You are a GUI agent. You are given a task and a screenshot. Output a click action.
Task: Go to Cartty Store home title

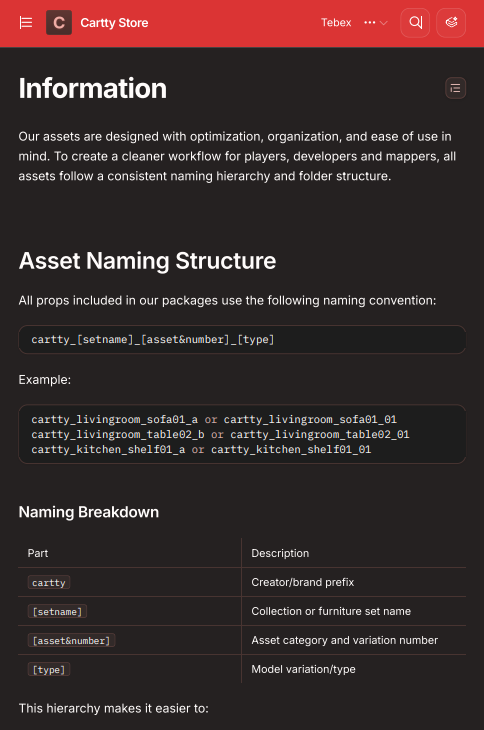tap(114, 23)
